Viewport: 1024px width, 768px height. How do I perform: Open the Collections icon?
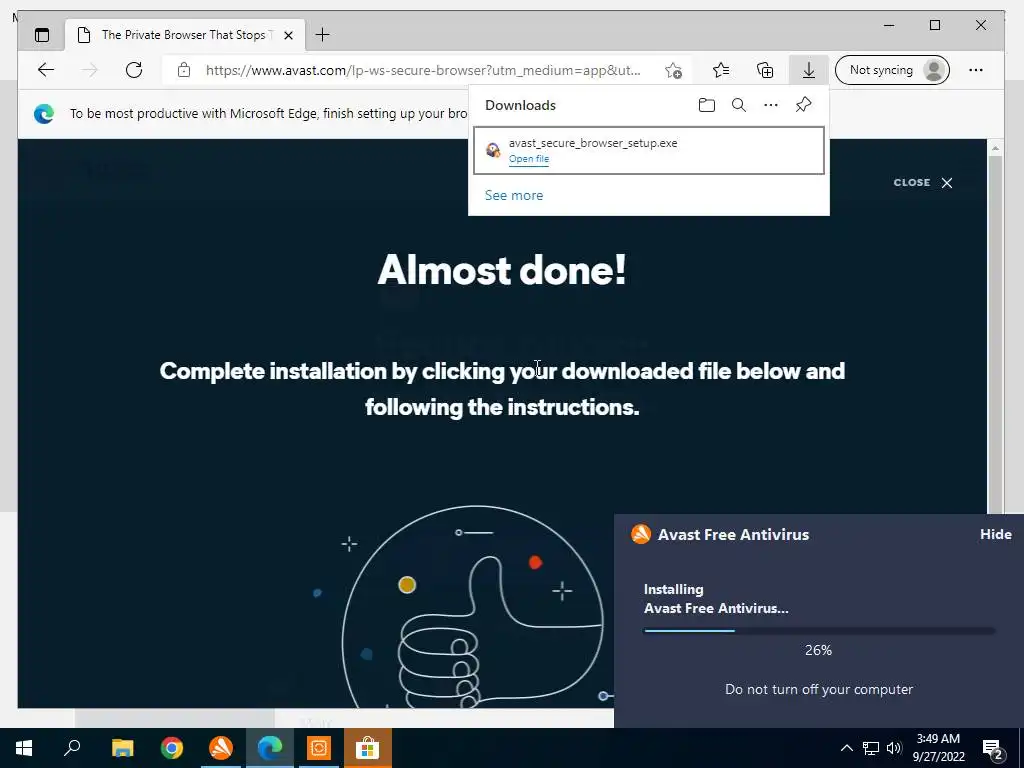point(765,70)
